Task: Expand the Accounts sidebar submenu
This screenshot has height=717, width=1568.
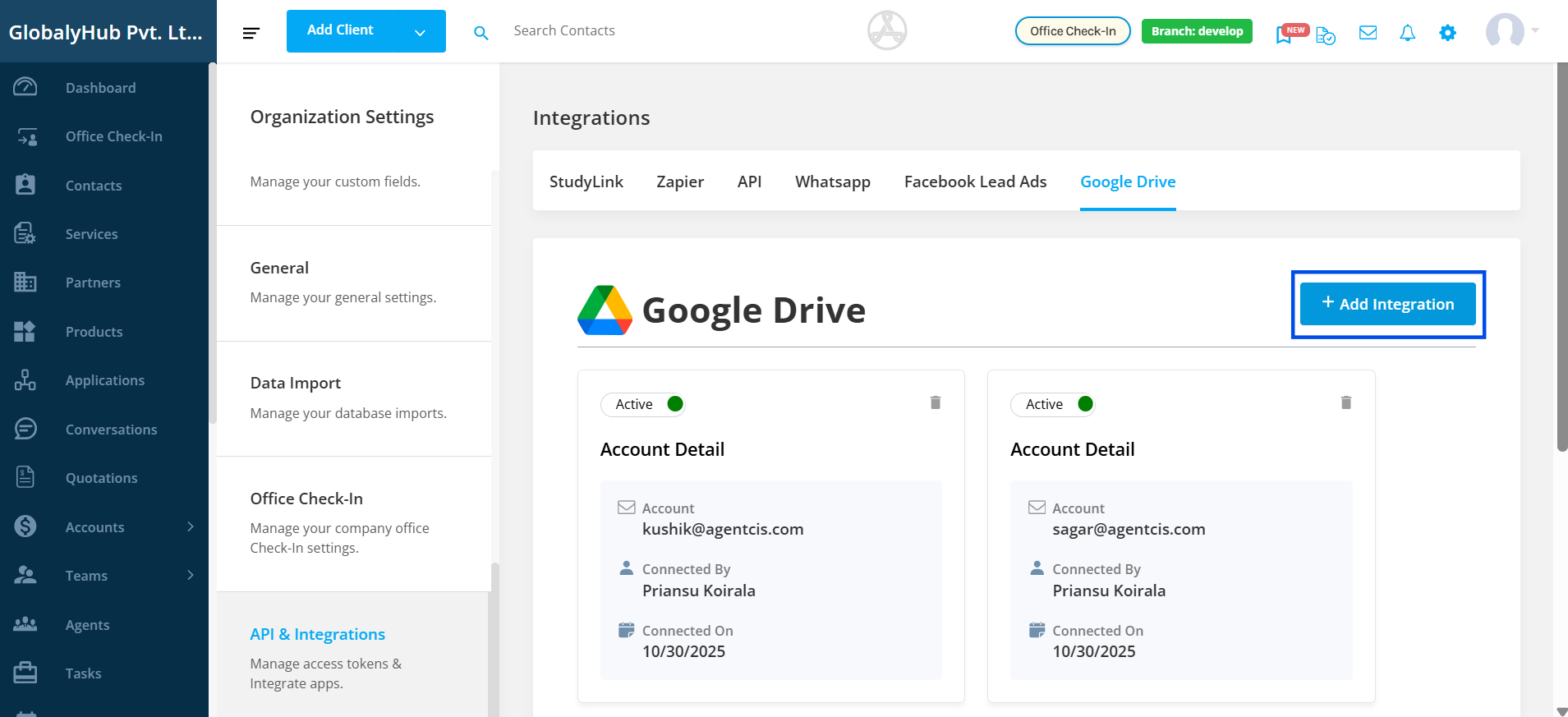Action: tap(190, 526)
